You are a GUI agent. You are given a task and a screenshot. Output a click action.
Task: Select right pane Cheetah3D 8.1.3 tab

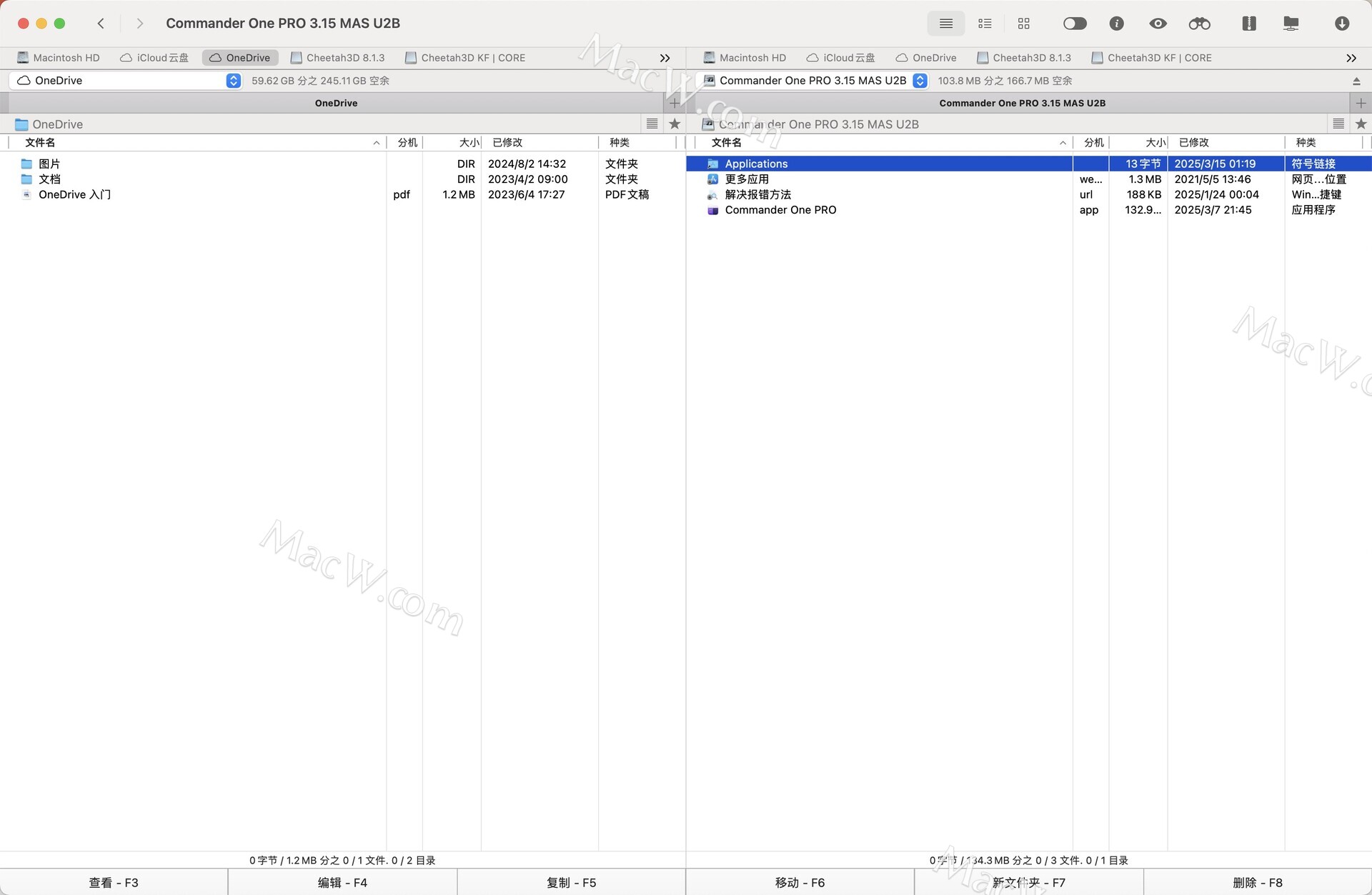point(1023,58)
